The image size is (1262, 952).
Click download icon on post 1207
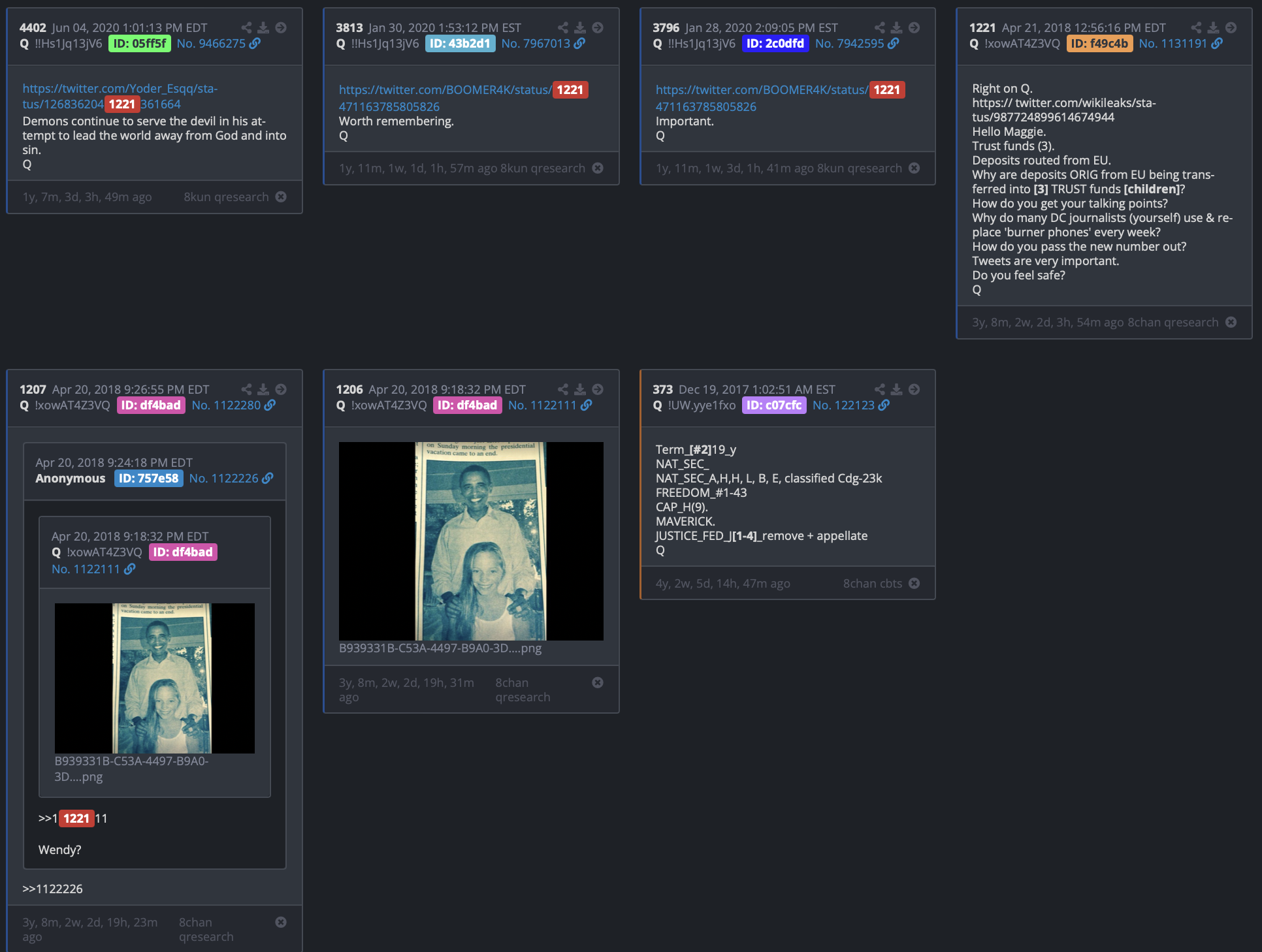263,389
